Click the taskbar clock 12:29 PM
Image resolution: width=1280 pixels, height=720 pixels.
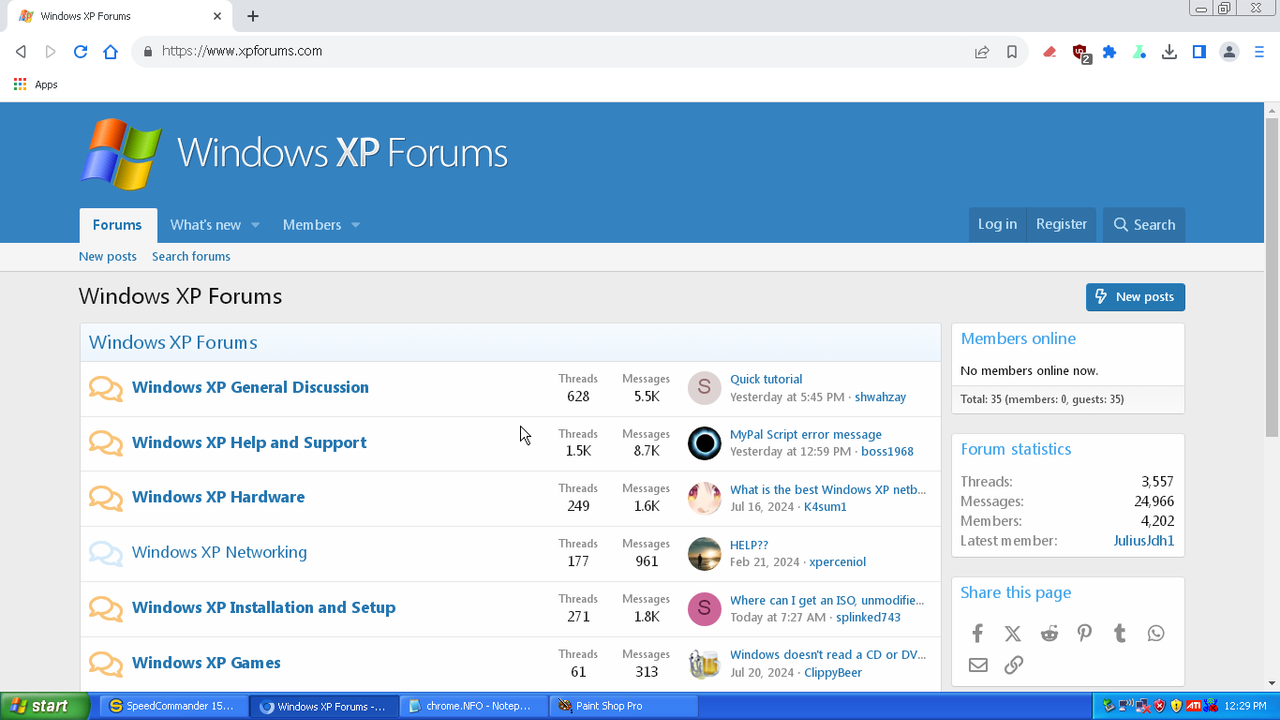(1246, 706)
